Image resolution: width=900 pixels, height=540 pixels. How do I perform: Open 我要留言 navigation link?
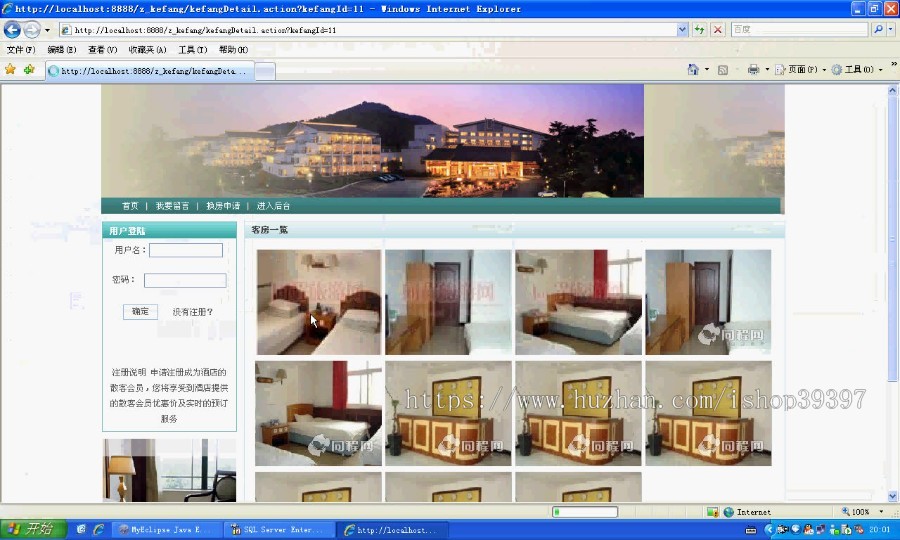coord(172,206)
